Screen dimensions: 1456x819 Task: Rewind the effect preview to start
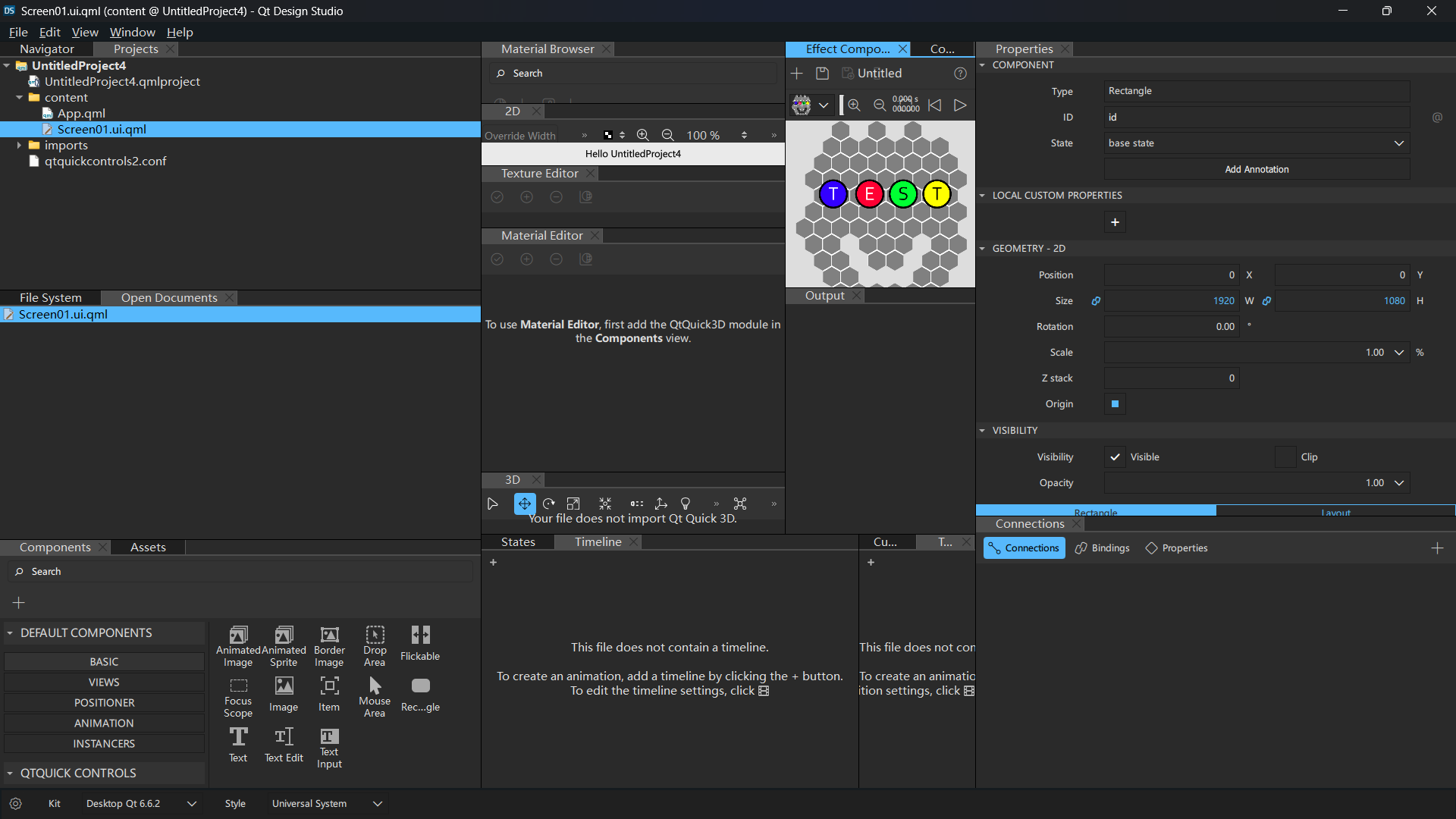pos(935,105)
